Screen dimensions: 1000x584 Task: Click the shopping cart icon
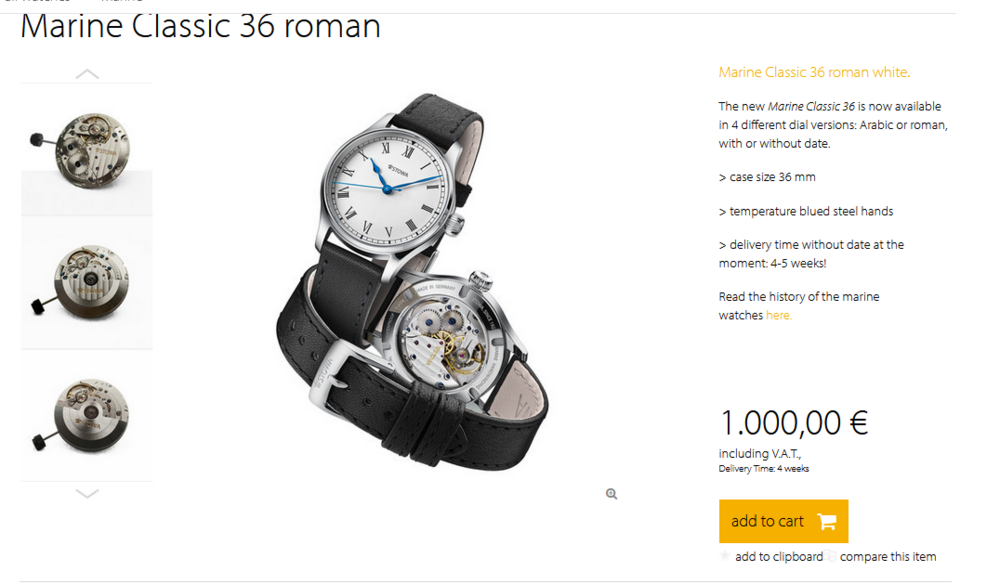click(x=826, y=521)
